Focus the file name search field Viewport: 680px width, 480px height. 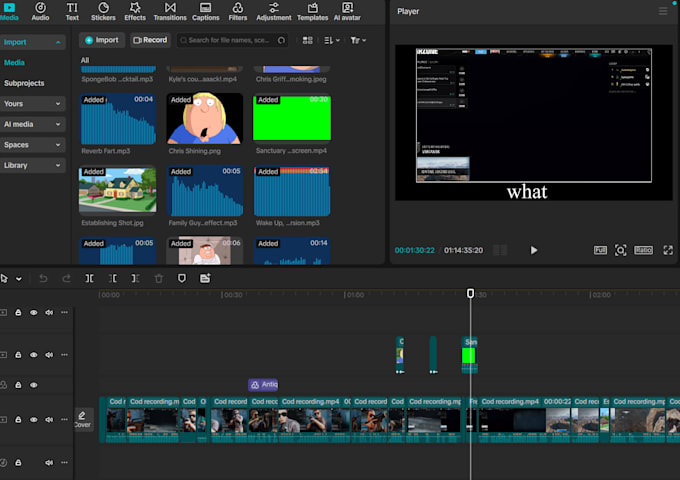point(232,40)
